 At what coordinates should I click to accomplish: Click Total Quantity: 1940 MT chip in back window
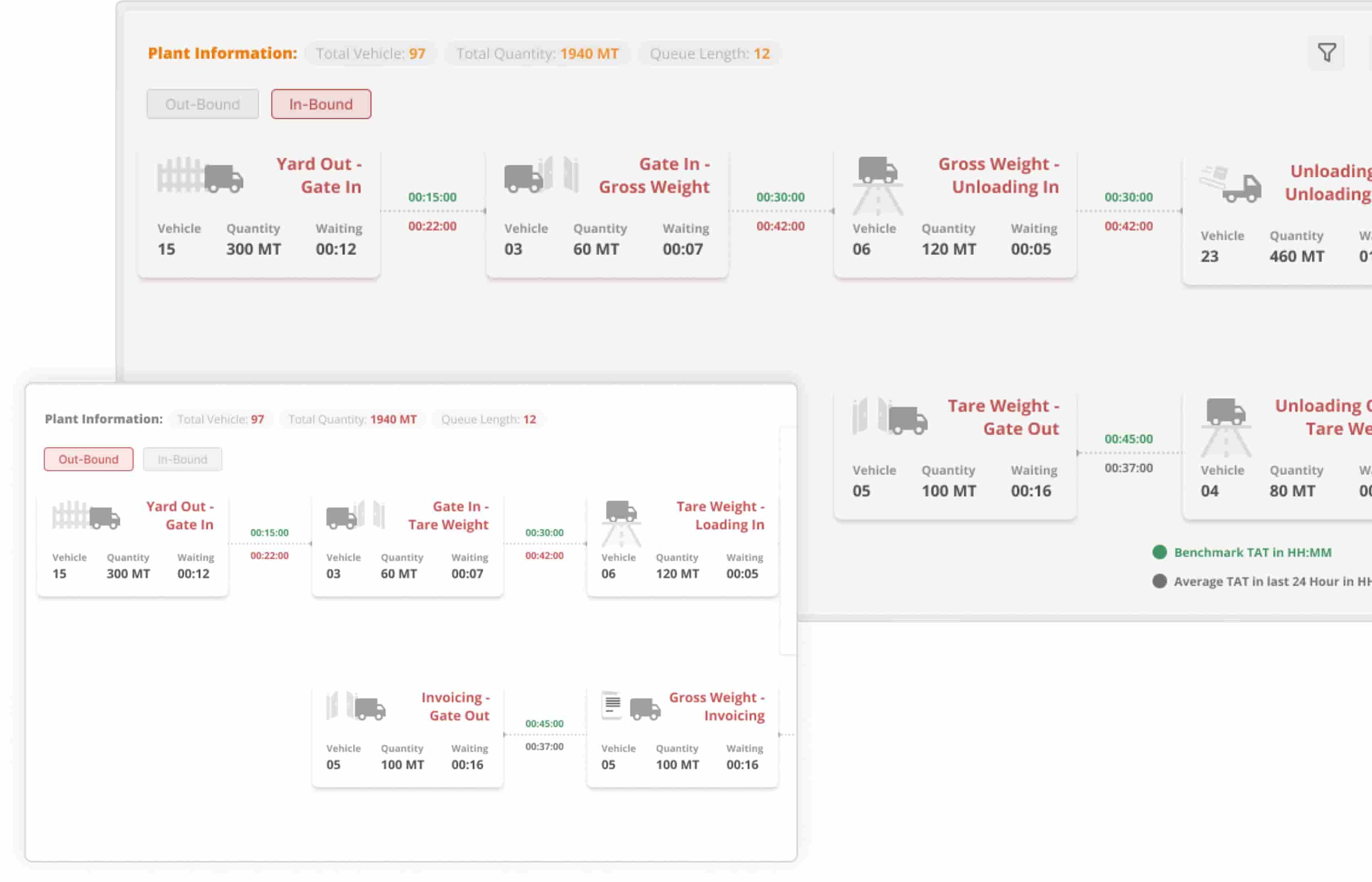pyautogui.click(x=537, y=53)
